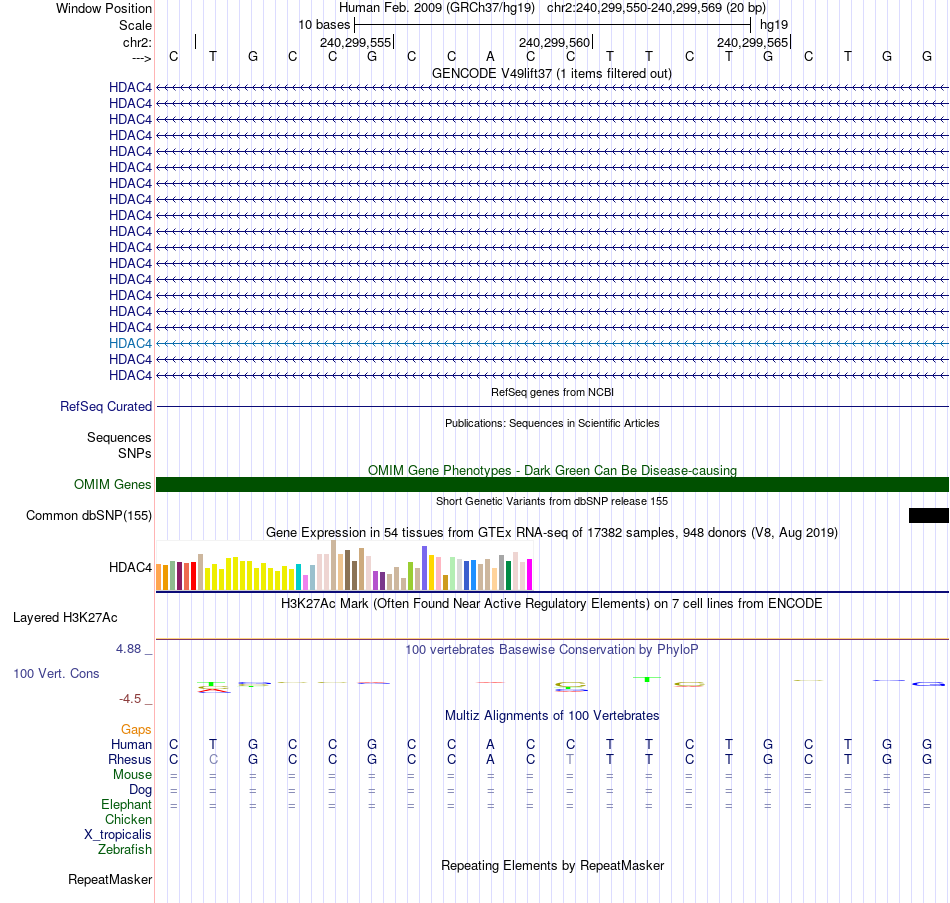Select the 'Mouse' alignment row label
The height and width of the screenshot is (903, 950).
(132, 775)
